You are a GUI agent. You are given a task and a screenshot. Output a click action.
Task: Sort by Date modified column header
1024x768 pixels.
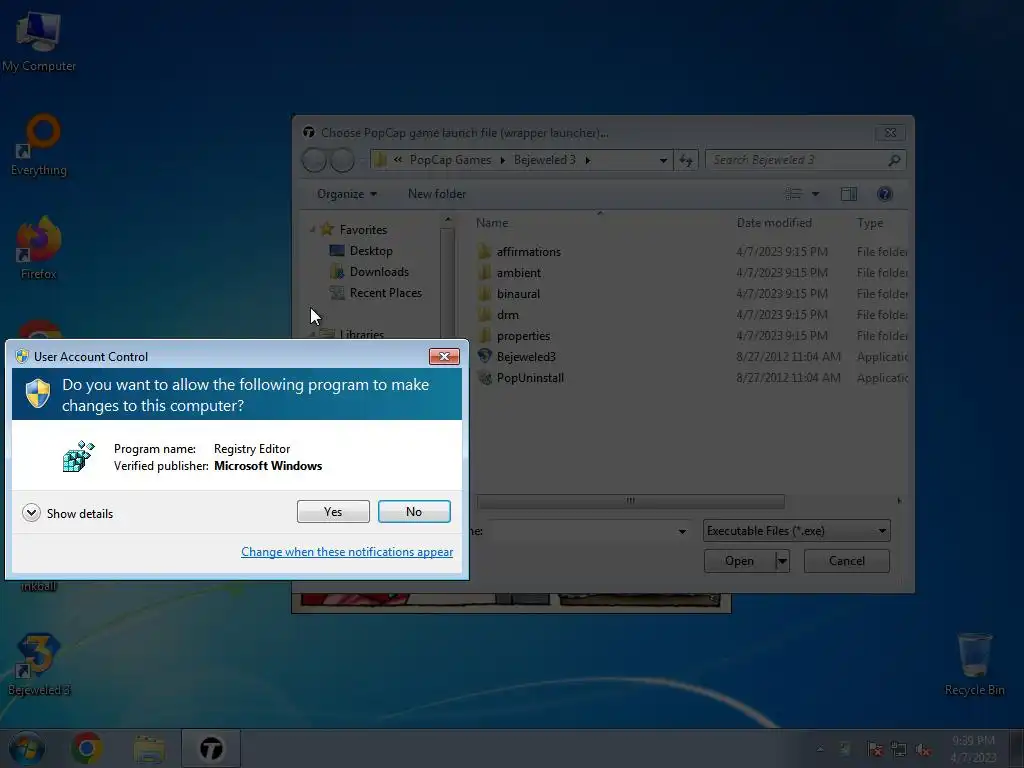774,223
